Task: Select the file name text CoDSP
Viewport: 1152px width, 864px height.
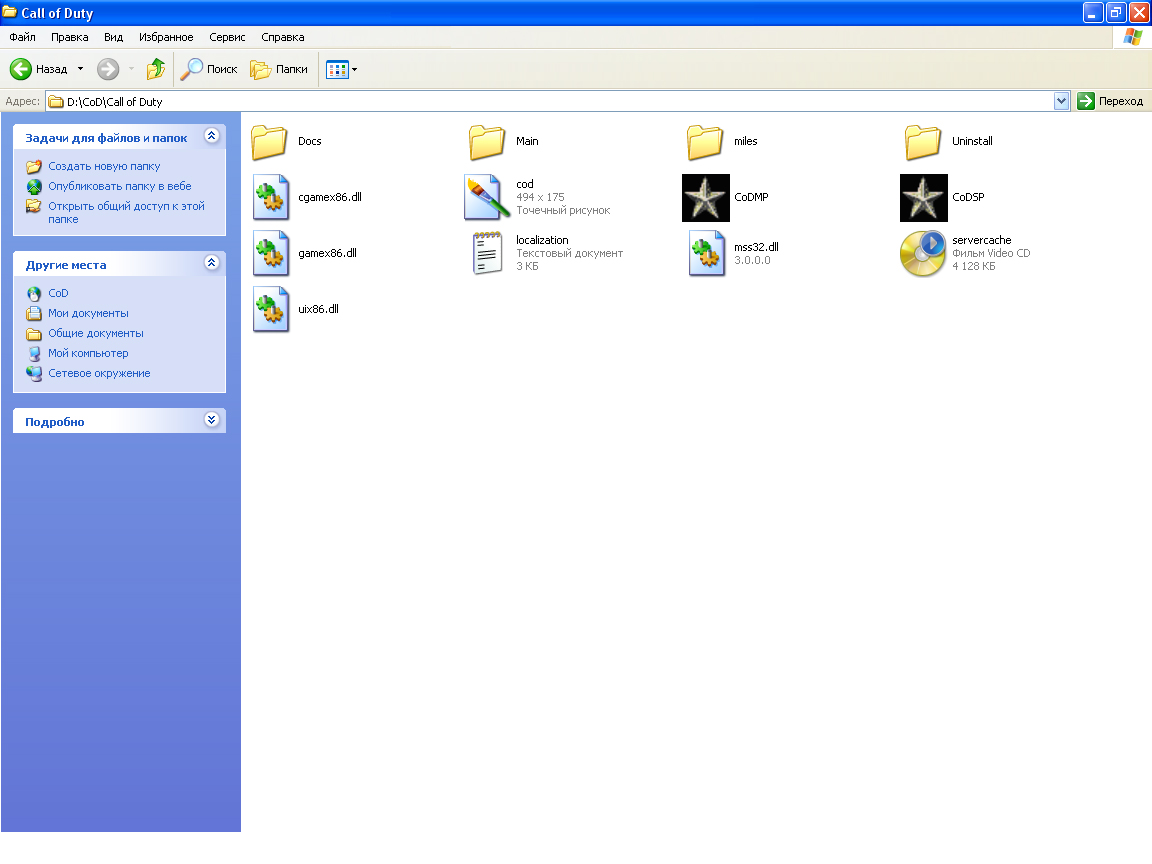Action: click(968, 197)
